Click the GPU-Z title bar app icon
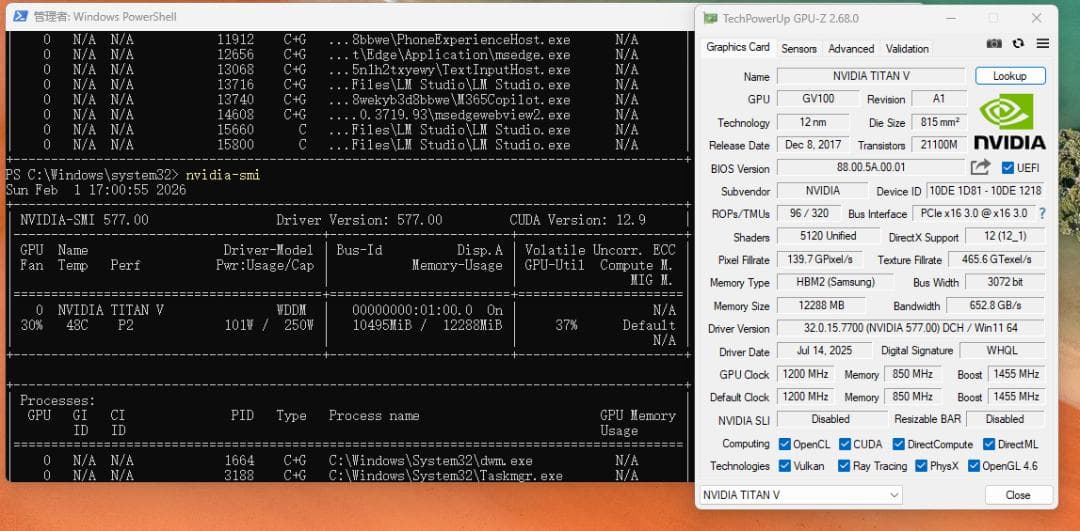 coord(710,18)
